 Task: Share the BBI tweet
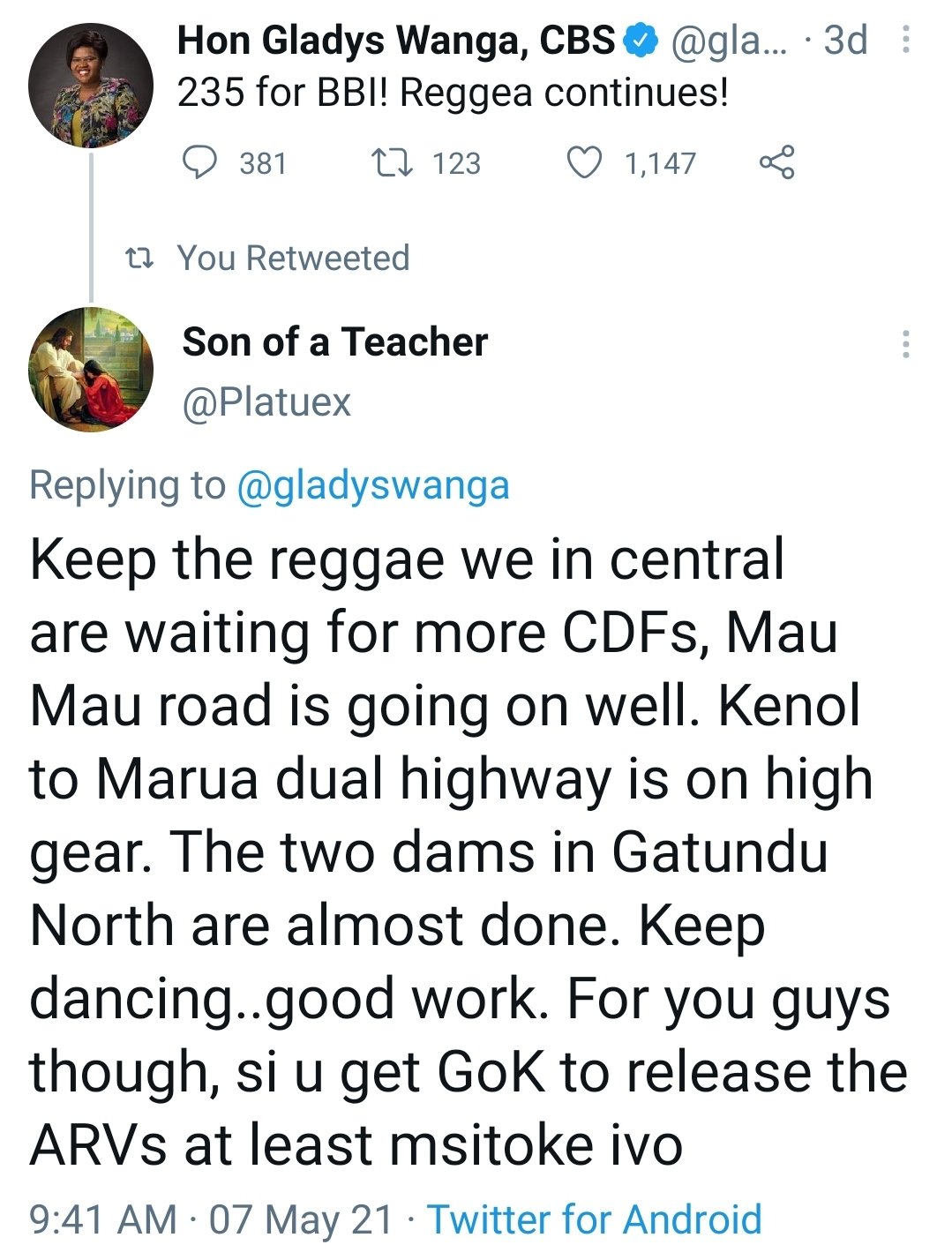[x=776, y=162]
